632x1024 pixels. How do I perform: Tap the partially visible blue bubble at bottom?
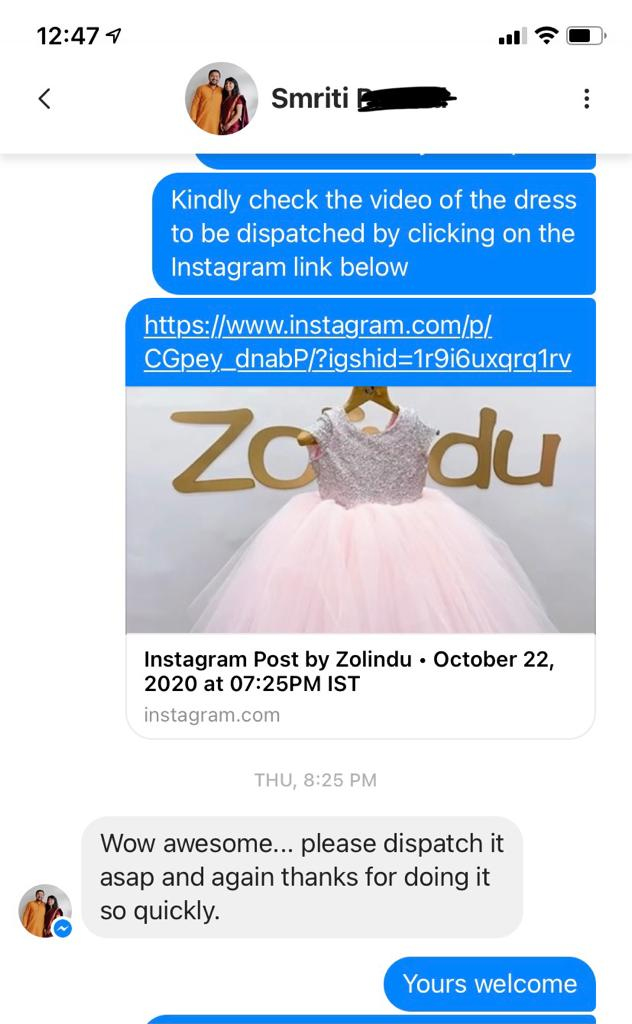coord(370,1019)
